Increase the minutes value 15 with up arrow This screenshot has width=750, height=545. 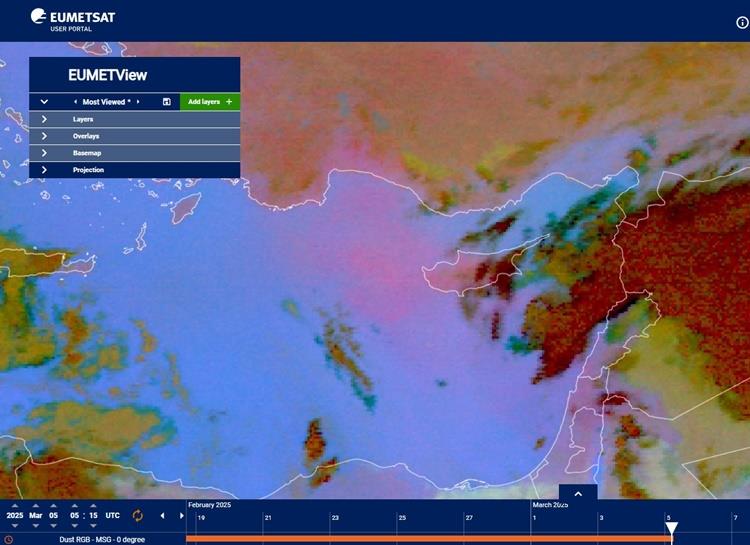coord(93,505)
